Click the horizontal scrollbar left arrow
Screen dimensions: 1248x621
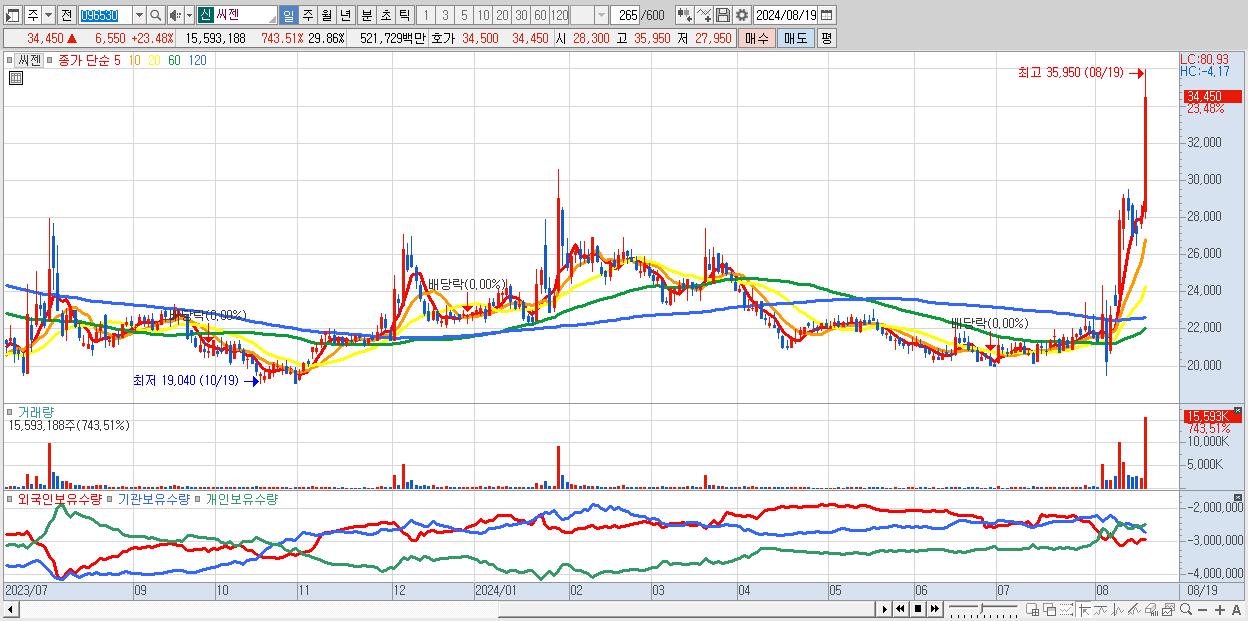coord(11,609)
